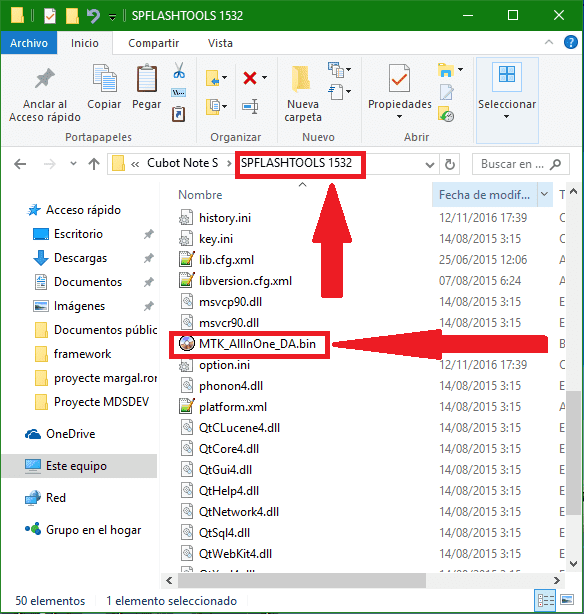Click the vertical scrollbar down arrow

pos(574,564)
